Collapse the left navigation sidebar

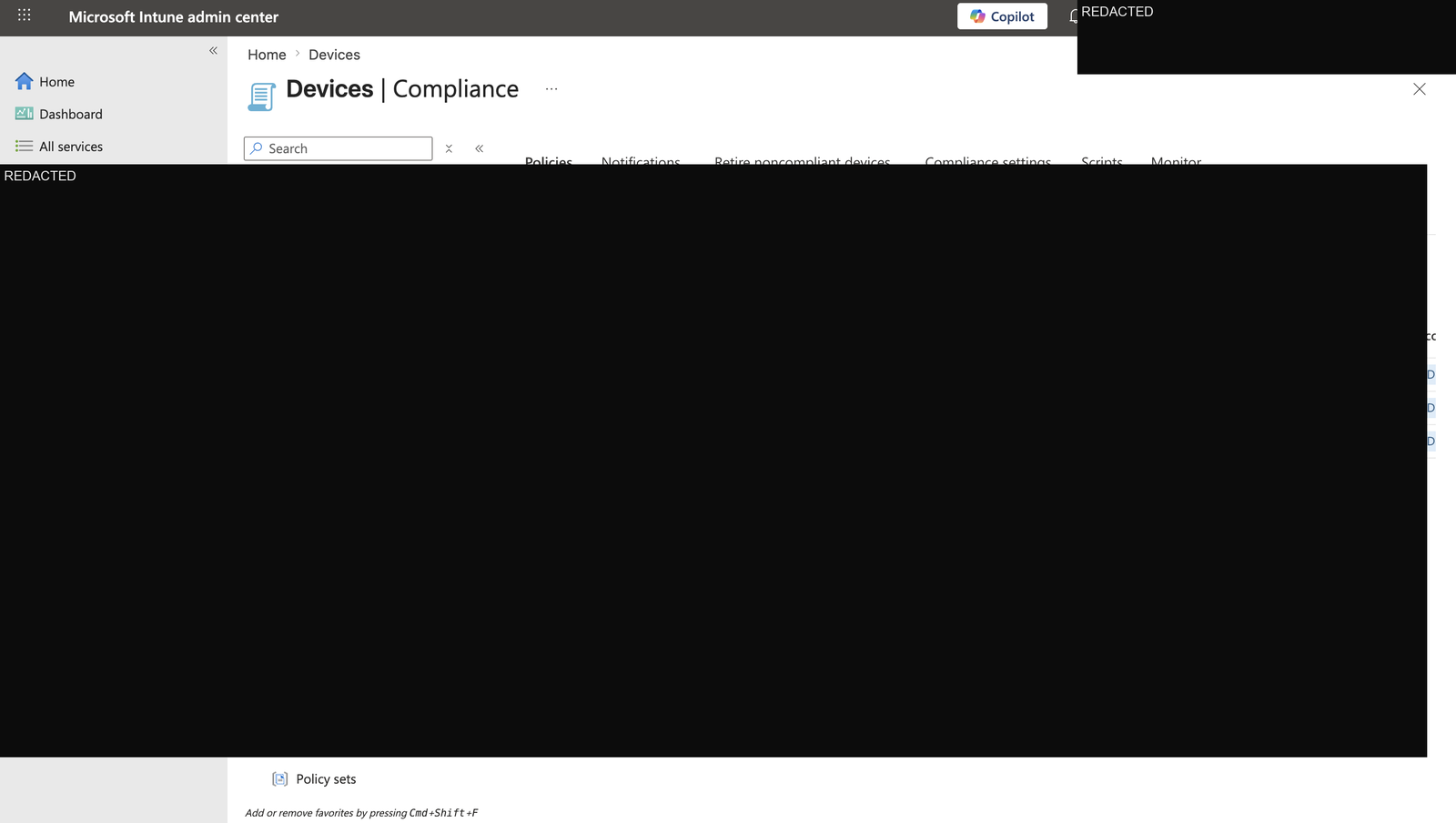[213, 50]
